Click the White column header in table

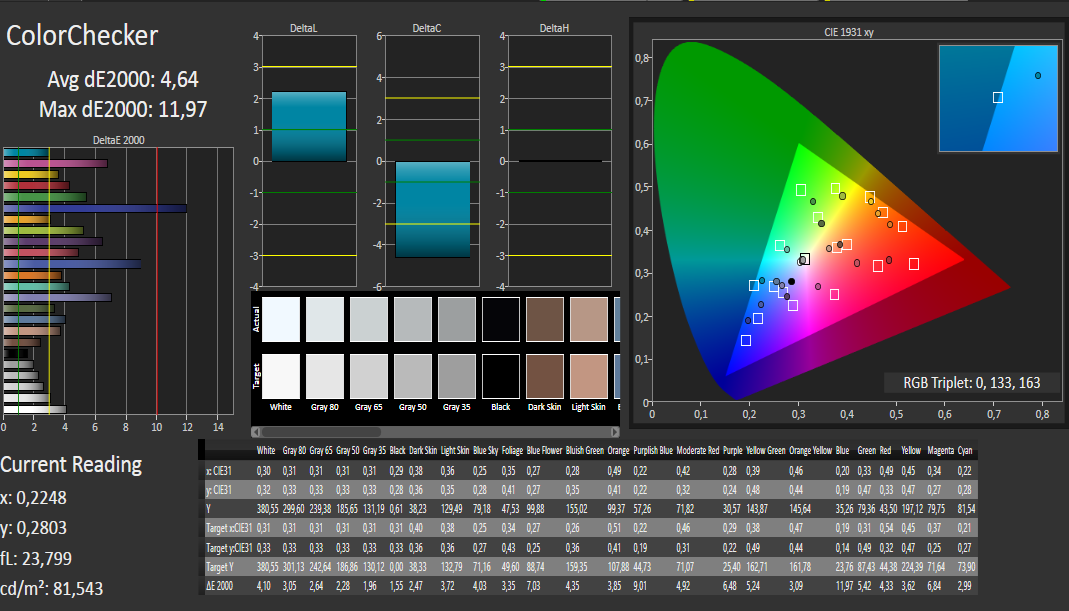point(264,452)
